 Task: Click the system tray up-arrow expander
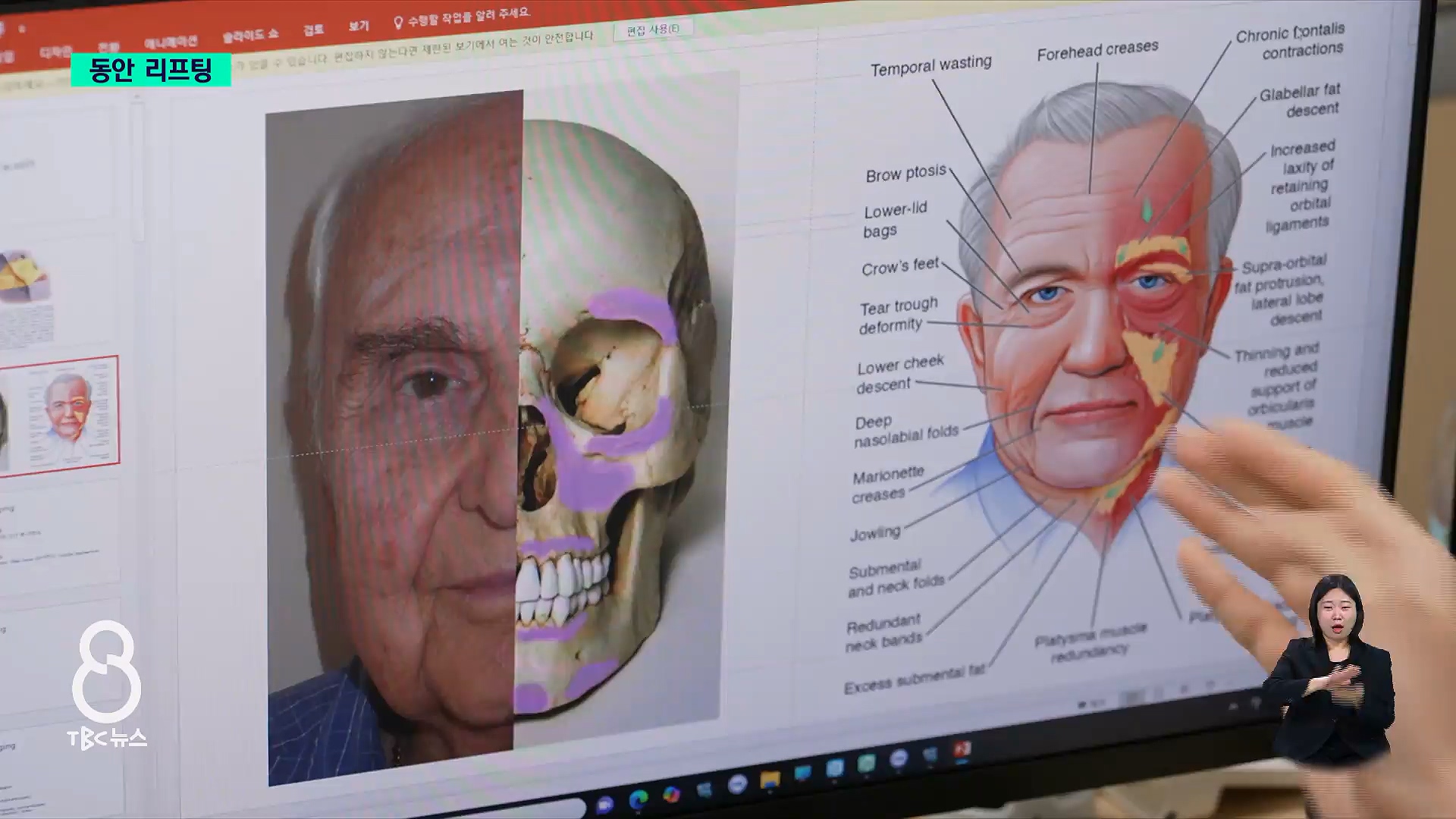(1234, 705)
